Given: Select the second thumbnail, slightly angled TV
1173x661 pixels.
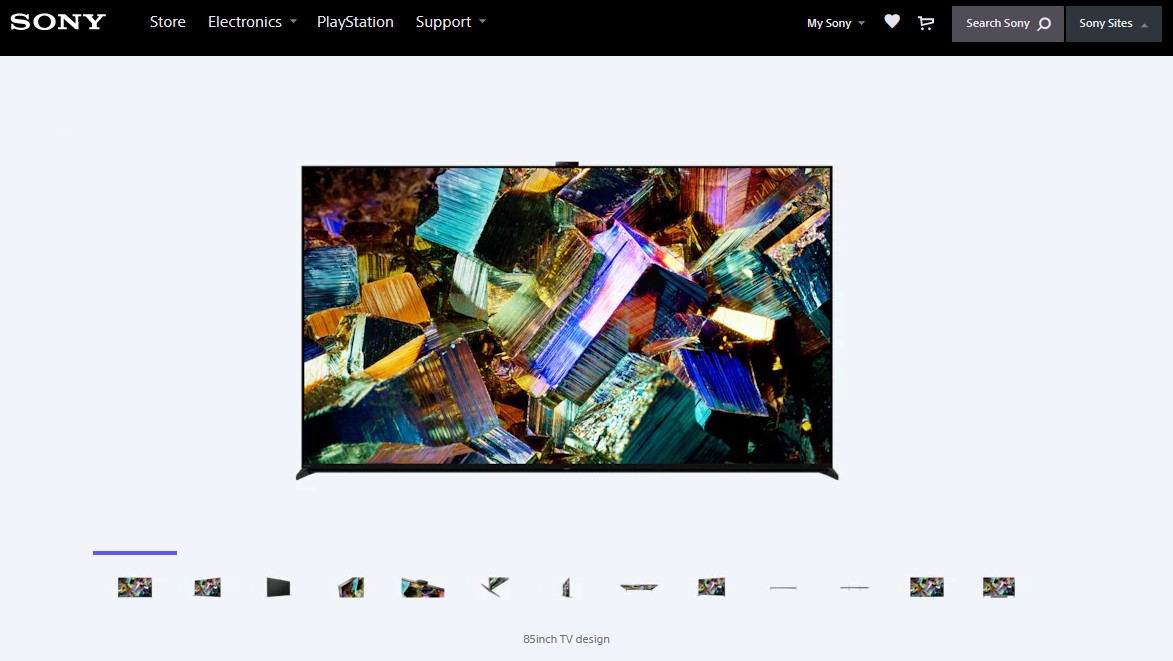Looking at the screenshot, I should click(x=207, y=587).
